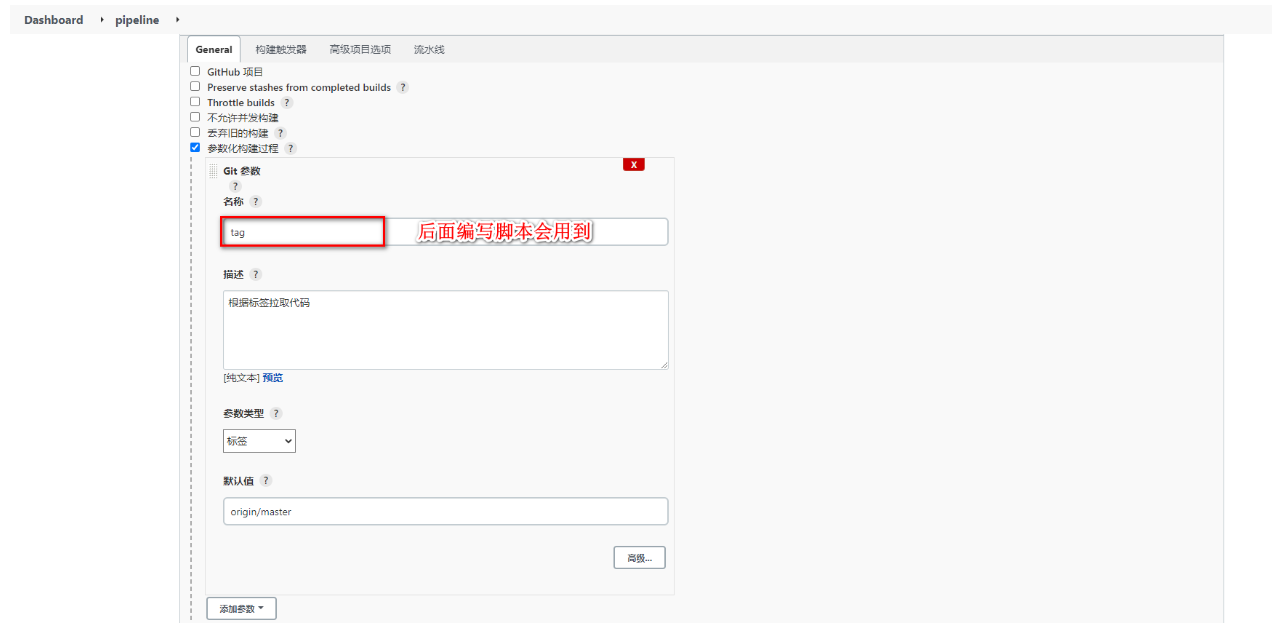Delete Git parameter with red X button
Screen dimensions: 1272x630
[634, 164]
